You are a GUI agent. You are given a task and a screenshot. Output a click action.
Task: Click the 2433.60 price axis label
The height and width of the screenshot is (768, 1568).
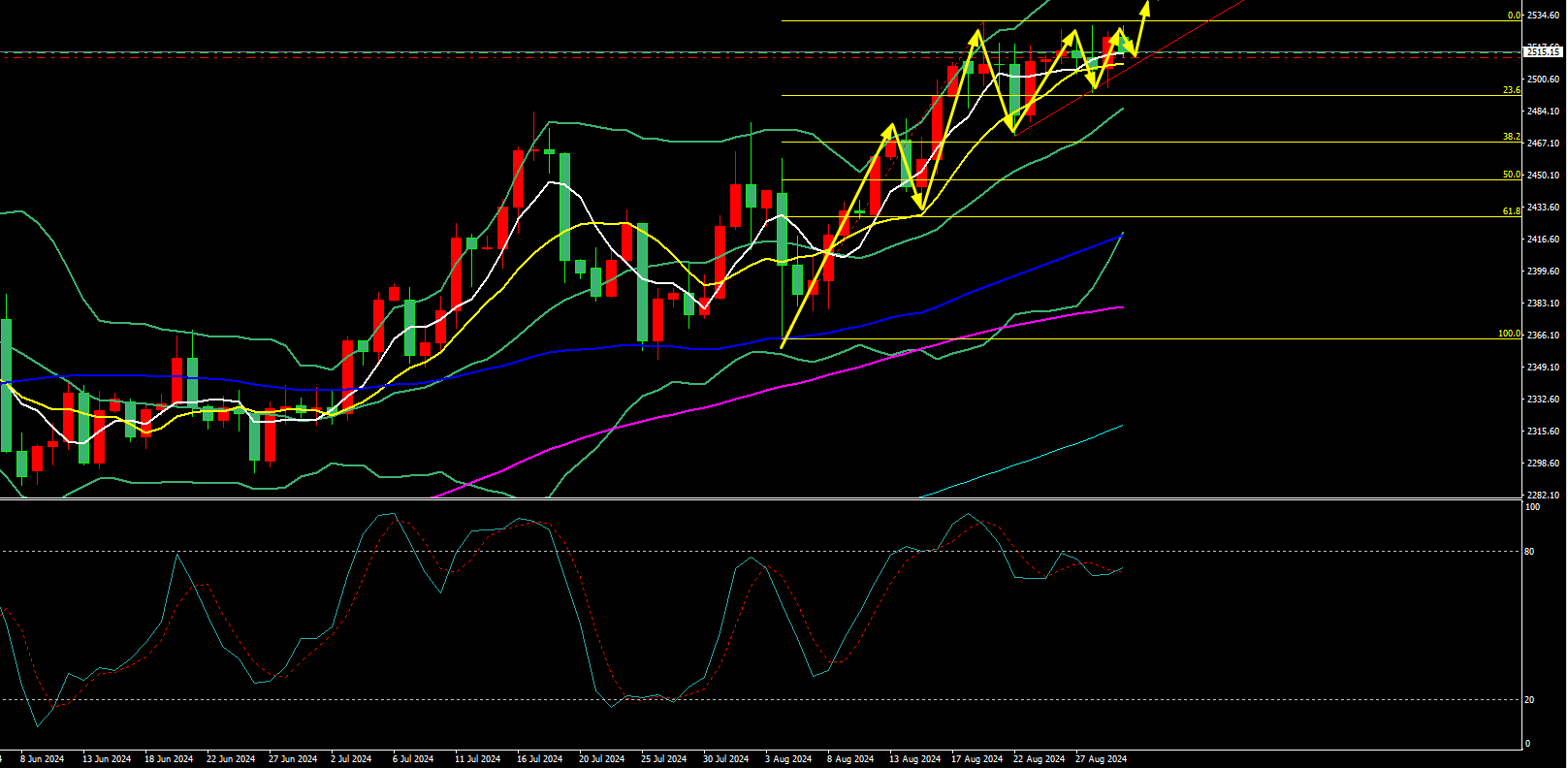coord(1543,208)
